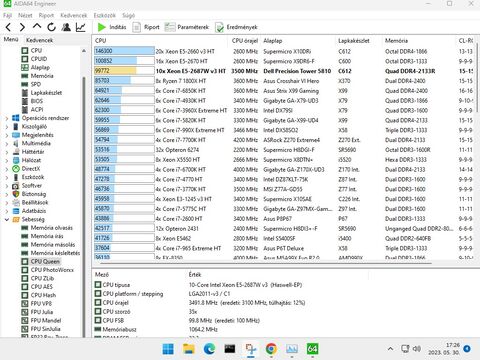The height and width of the screenshot is (360, 480).
Task: Open the Kedvencek menu in menu bar
Action: [73, 15]
